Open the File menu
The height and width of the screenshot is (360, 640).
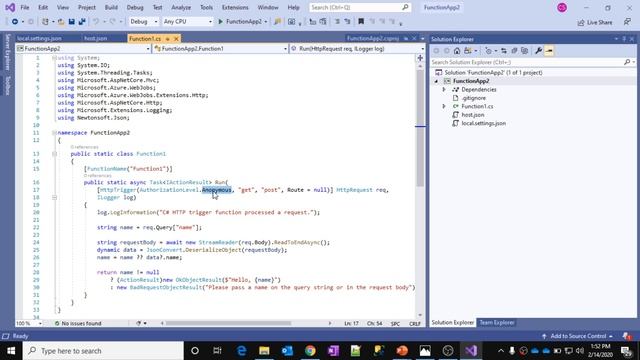pyautogui.click(x=24, y=7)
